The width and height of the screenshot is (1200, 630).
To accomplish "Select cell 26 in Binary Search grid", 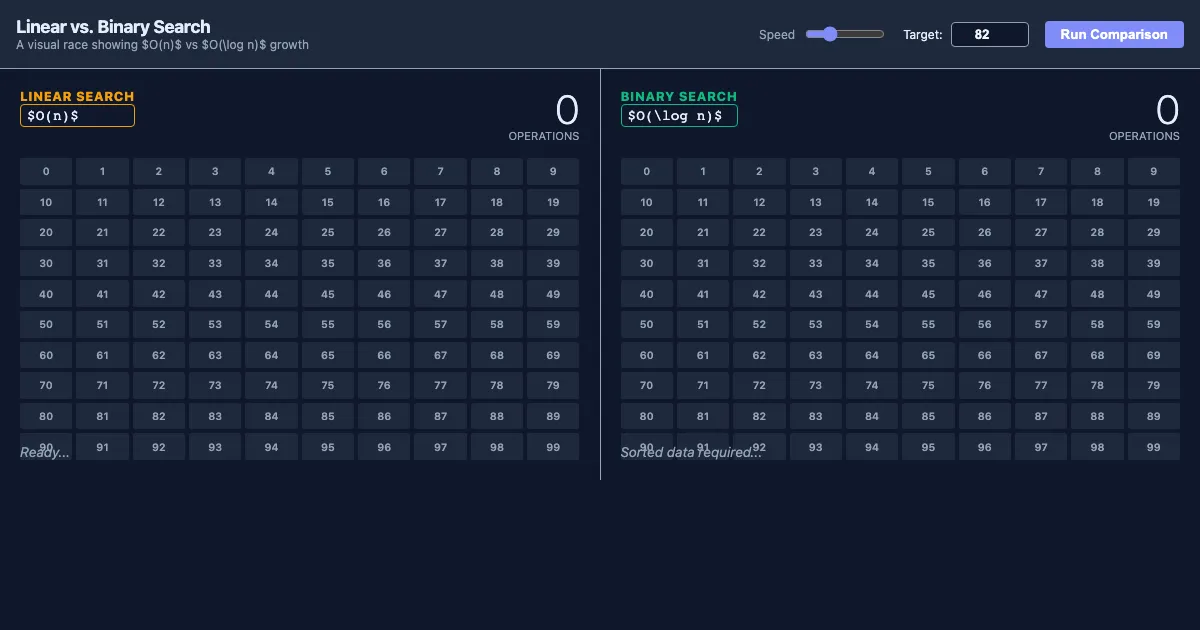I will pos(984,232).
